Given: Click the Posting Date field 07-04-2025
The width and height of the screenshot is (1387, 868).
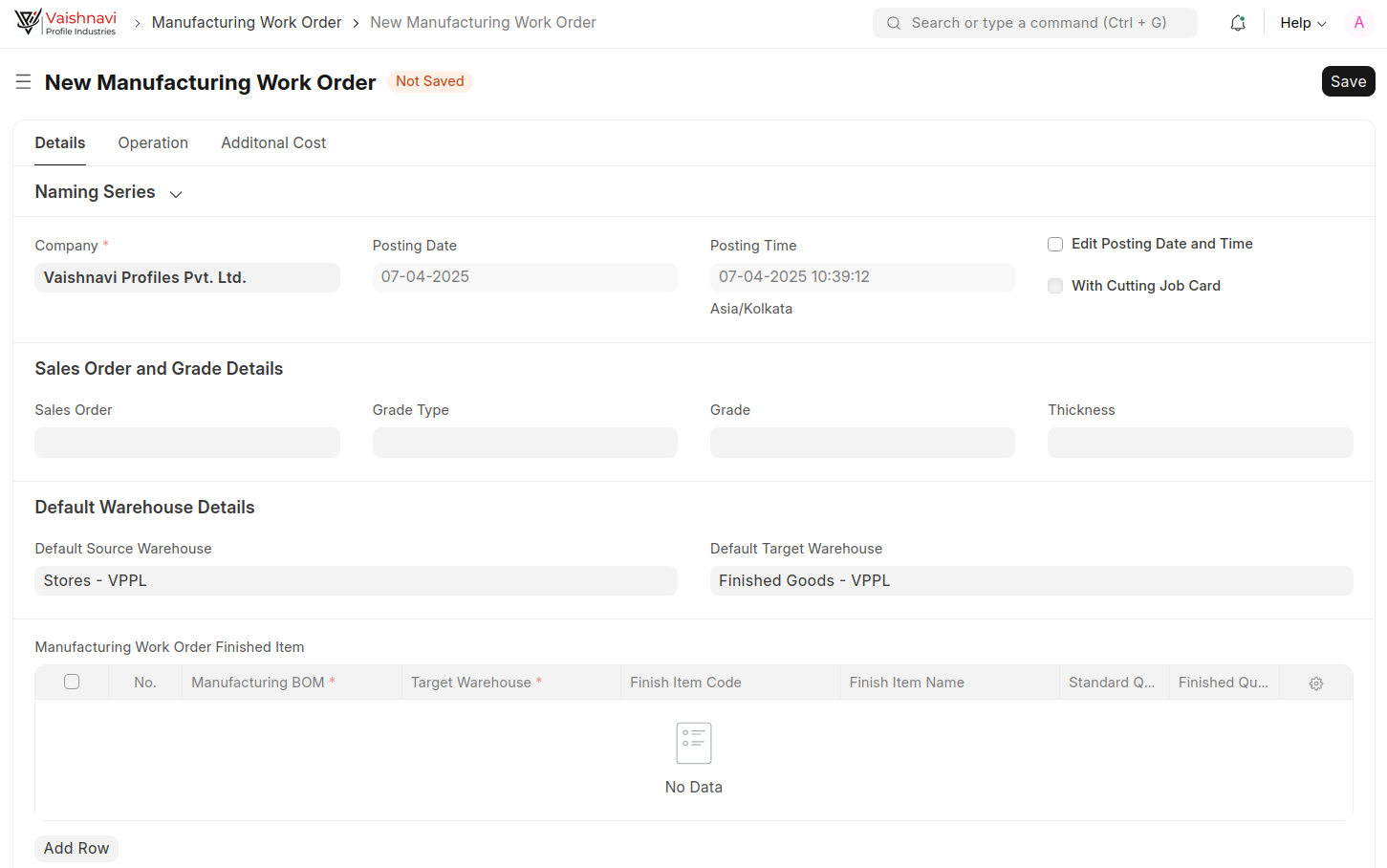Looking at the screenshot, I should click(x=525, y=277).
